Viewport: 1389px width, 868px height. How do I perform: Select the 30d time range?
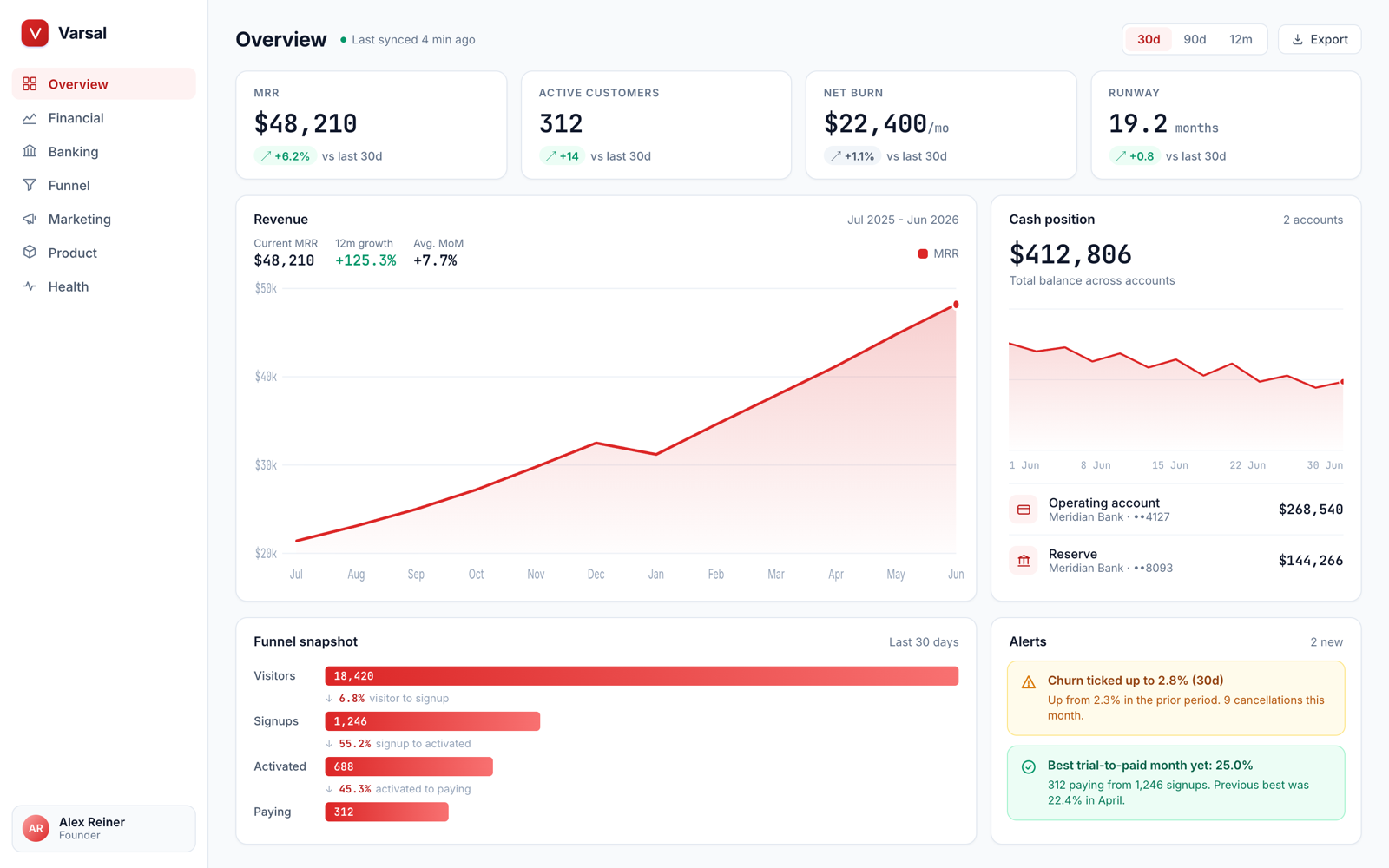(1149, 40)
